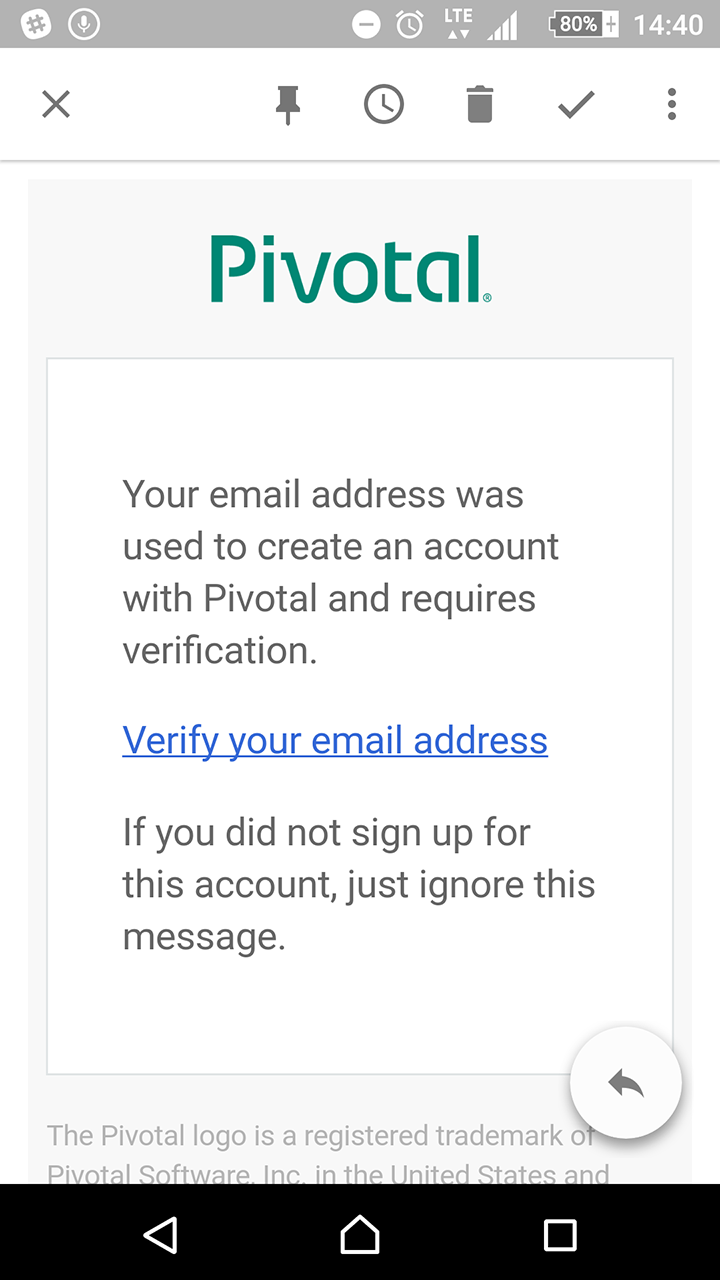Tap the Android back navigation button
This screenshot has width=720, height=1280.
click(x=160, y=1235)
